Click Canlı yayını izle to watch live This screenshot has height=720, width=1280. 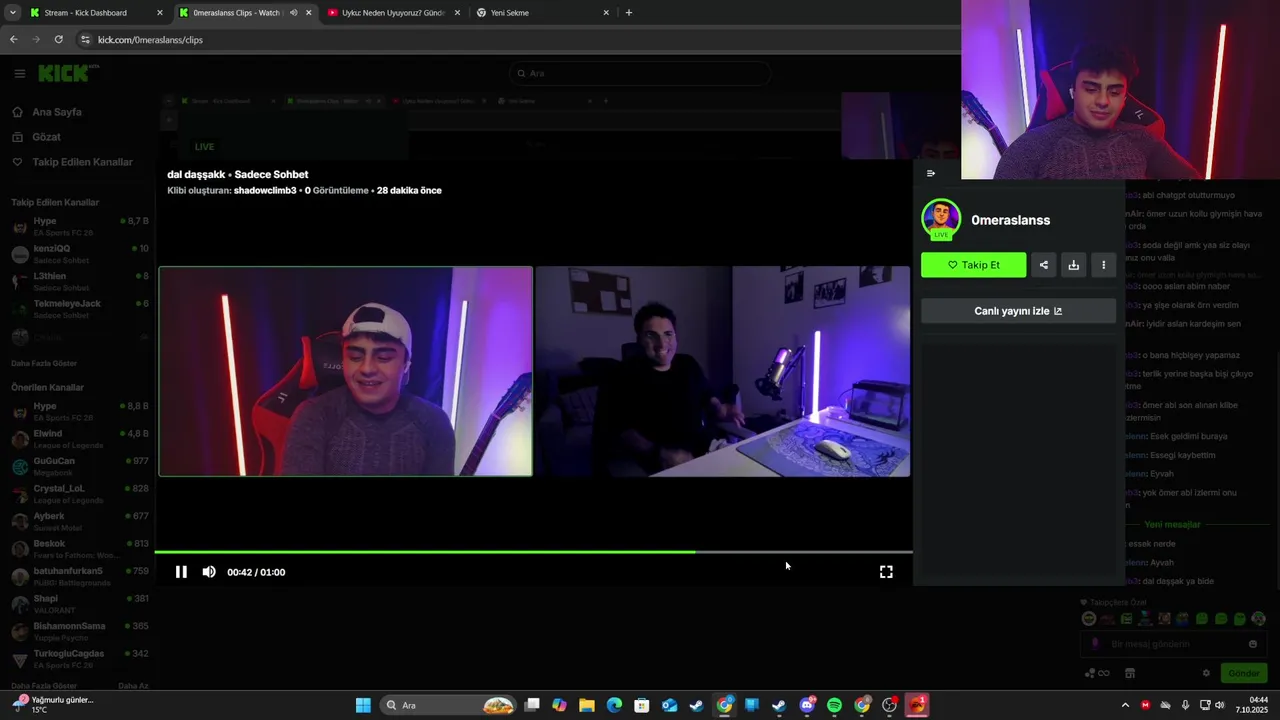point(1018,311)
